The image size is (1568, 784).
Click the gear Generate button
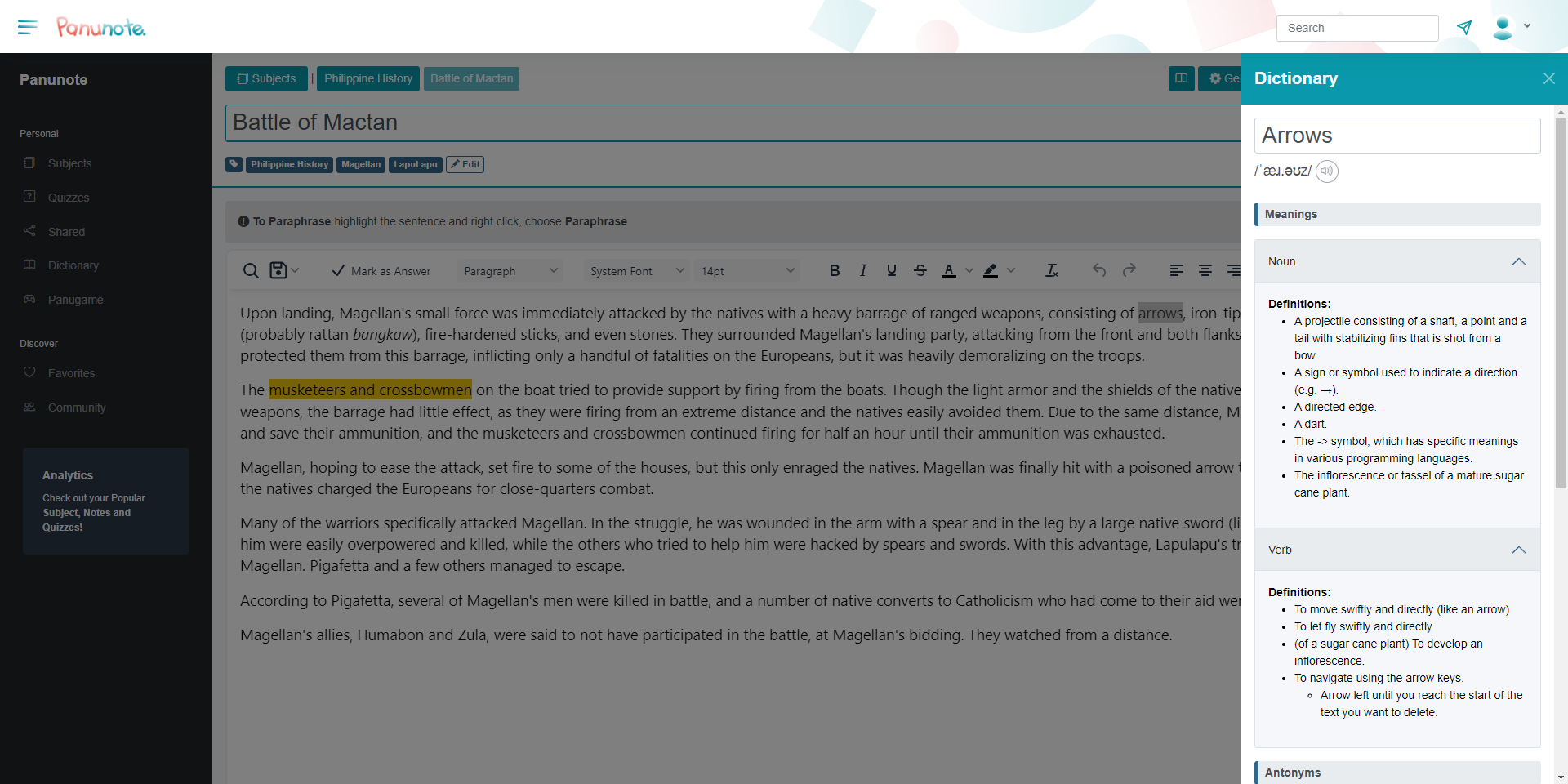tap(1220, 78)
